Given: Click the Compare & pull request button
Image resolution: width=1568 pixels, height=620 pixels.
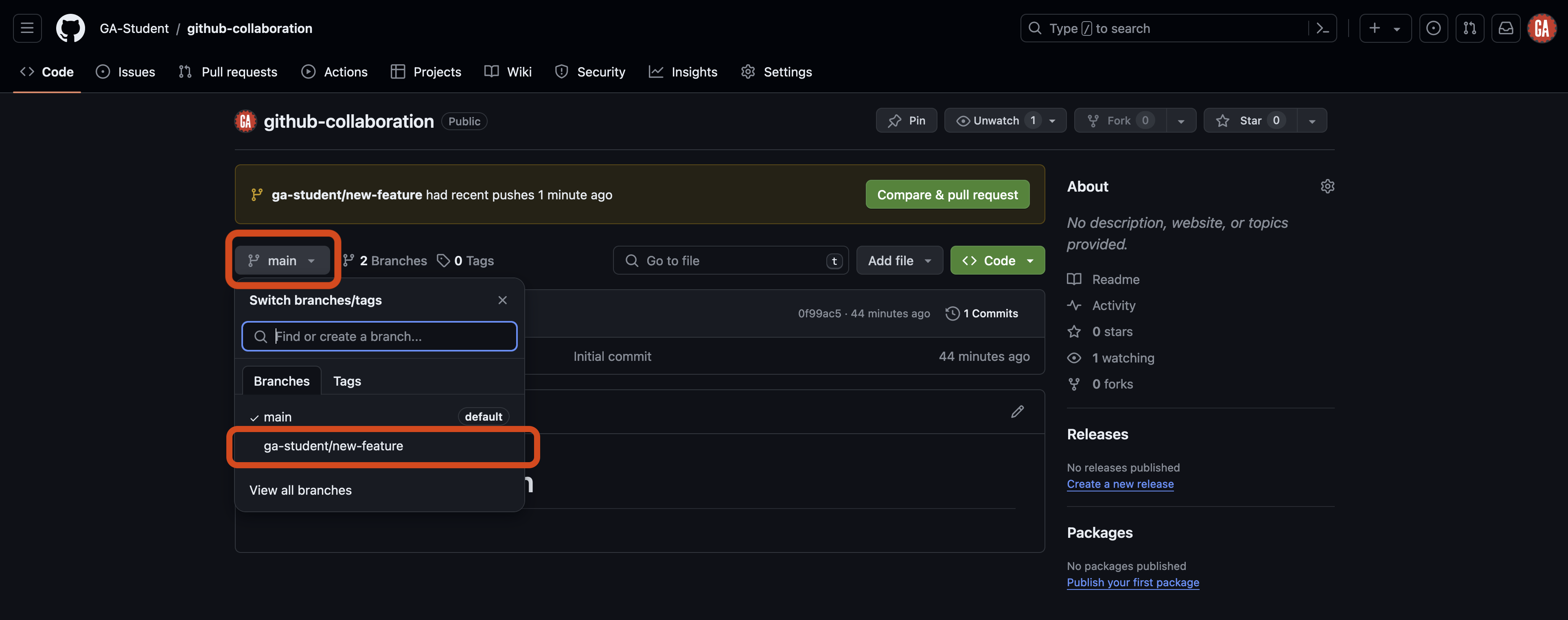Looking at the screenshot, I should coord(947,194).
